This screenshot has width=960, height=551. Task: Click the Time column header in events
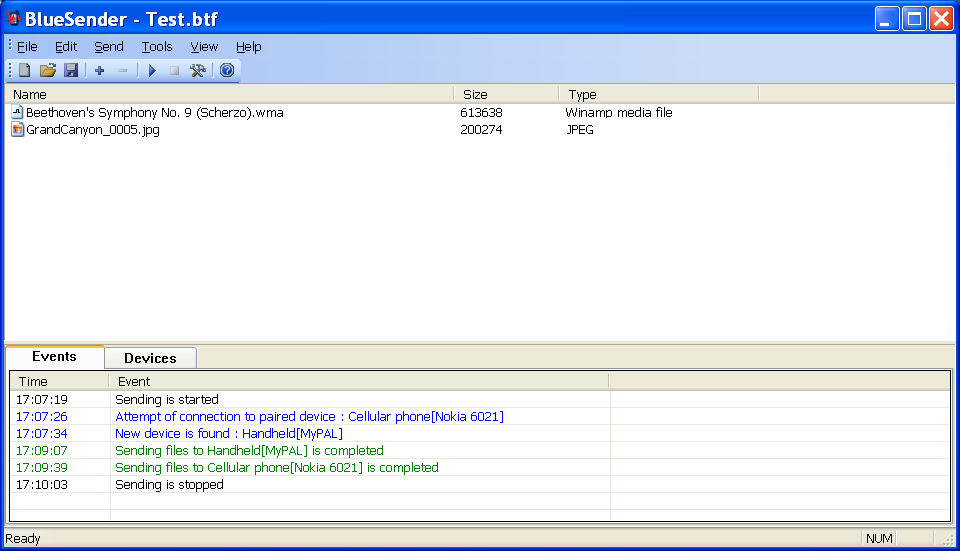(x=60, y=381)
